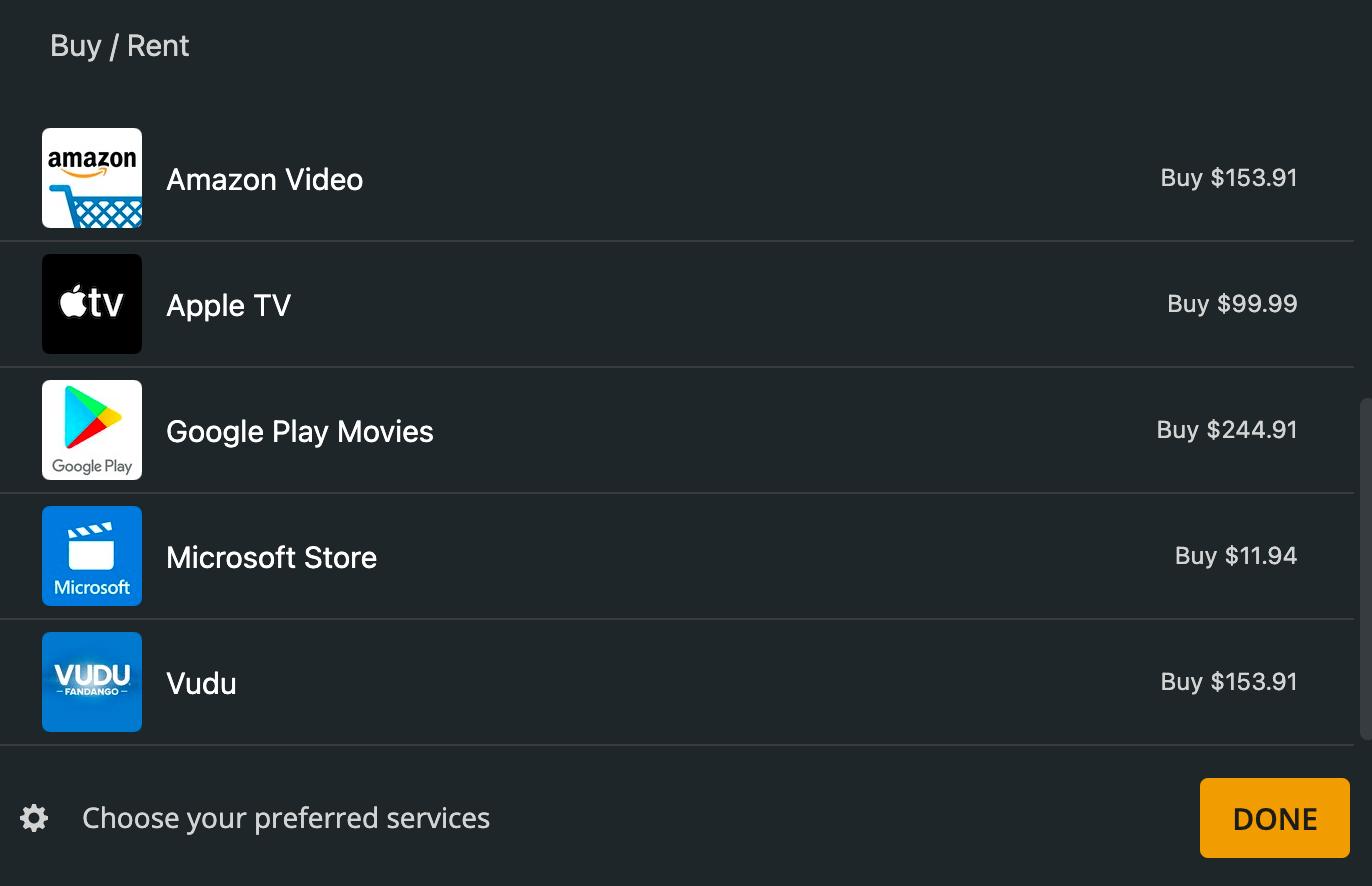Buy on Amazon Video for $153.91
The height and width of the screenshot is (886, 1372).
[1229, 178]
